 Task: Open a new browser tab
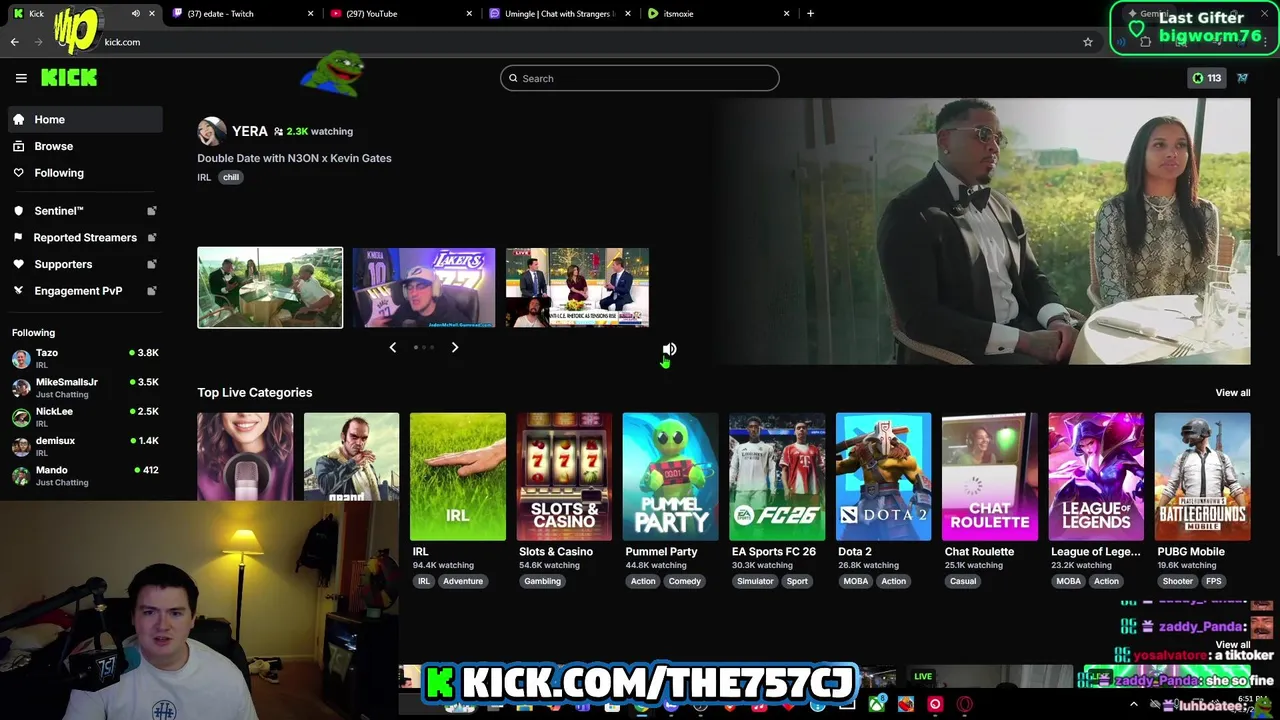[x=810, y=14]
